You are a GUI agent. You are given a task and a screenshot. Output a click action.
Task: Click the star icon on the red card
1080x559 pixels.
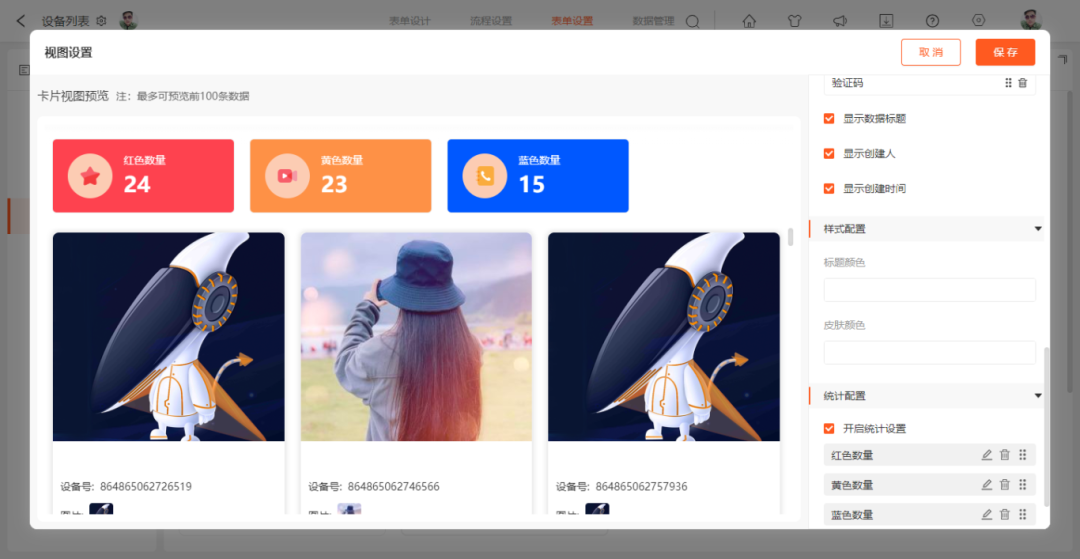pyautogui.click(x=90, y=176)
